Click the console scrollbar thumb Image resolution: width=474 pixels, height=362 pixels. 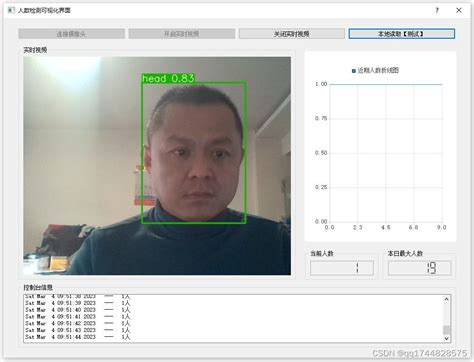point(447,330)
